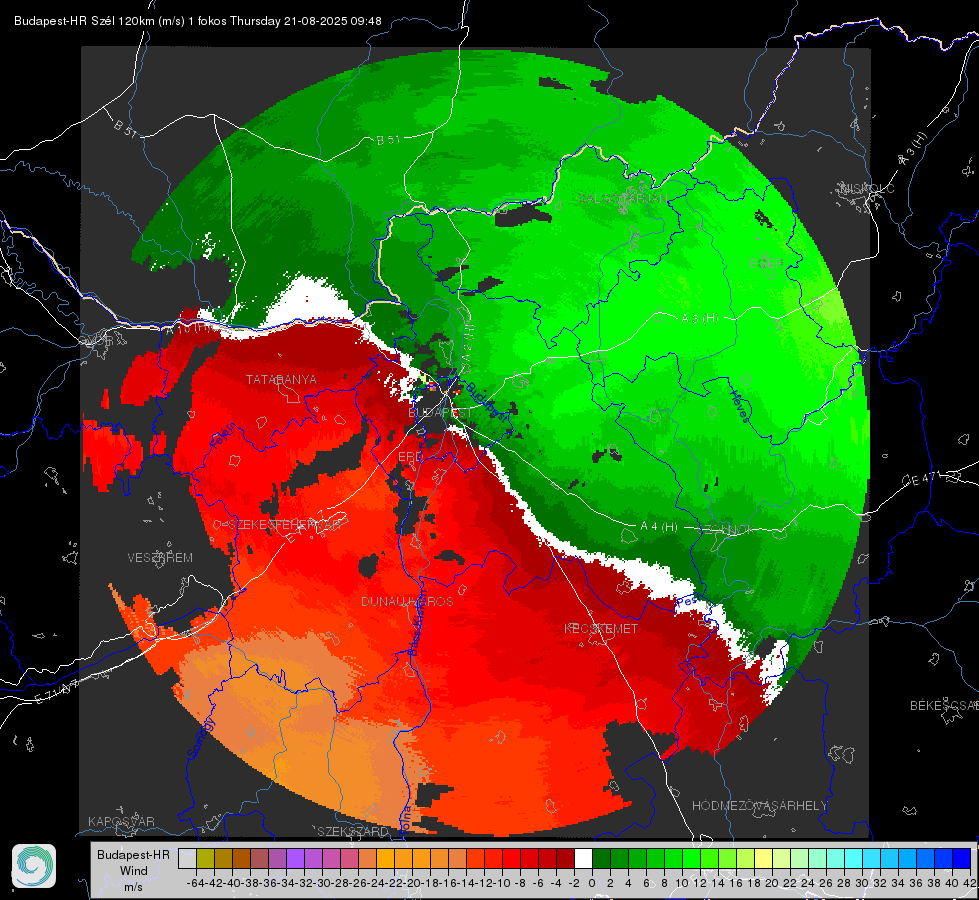Click the 'ERD' city label
Viewport: 979px width, 900px height.
pos(410,457)
